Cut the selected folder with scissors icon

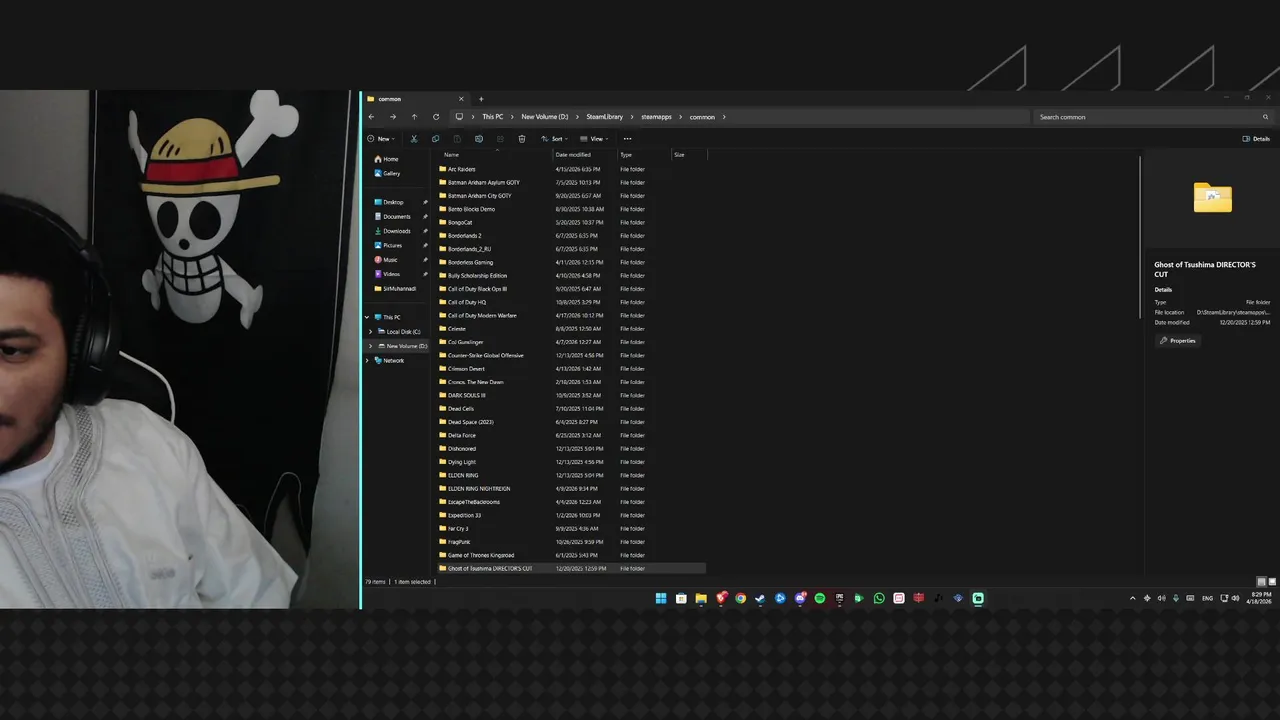[x=414, y=139]
